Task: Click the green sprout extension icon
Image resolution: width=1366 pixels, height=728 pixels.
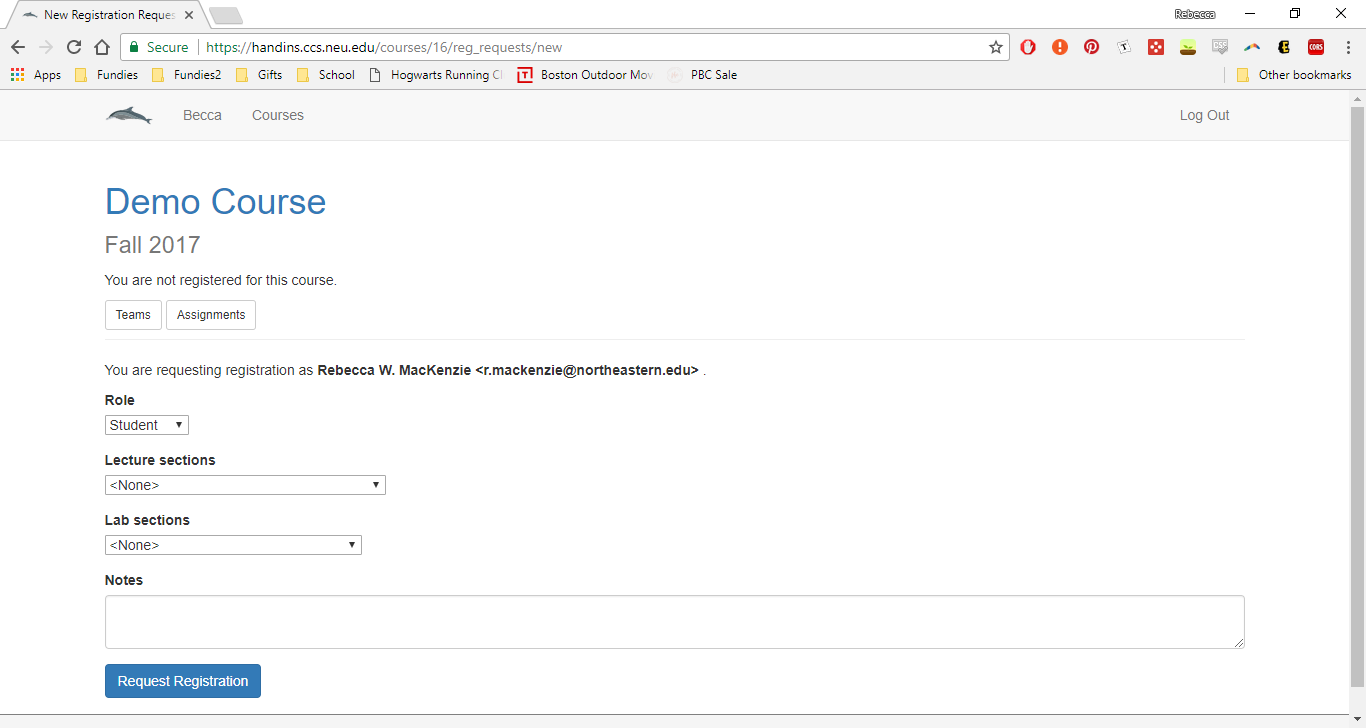Action: tap(1188, 47)
